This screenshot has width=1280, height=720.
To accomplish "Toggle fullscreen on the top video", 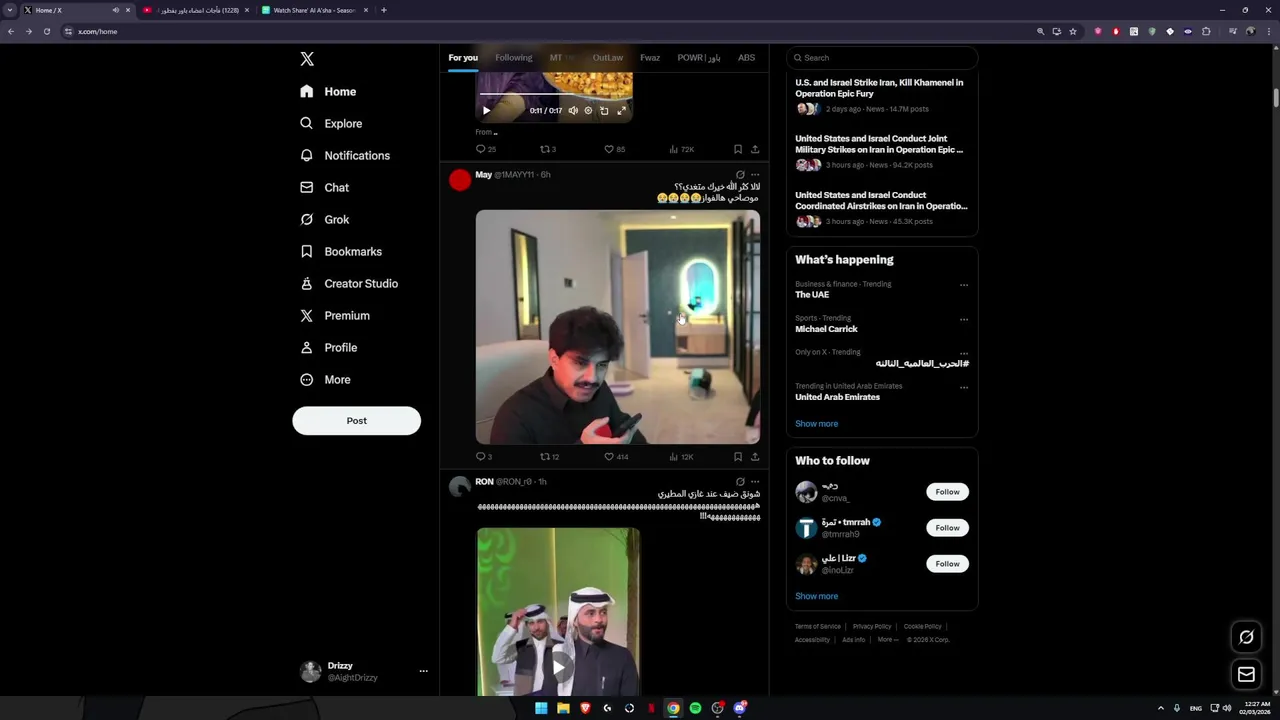I will coord(621,110).
